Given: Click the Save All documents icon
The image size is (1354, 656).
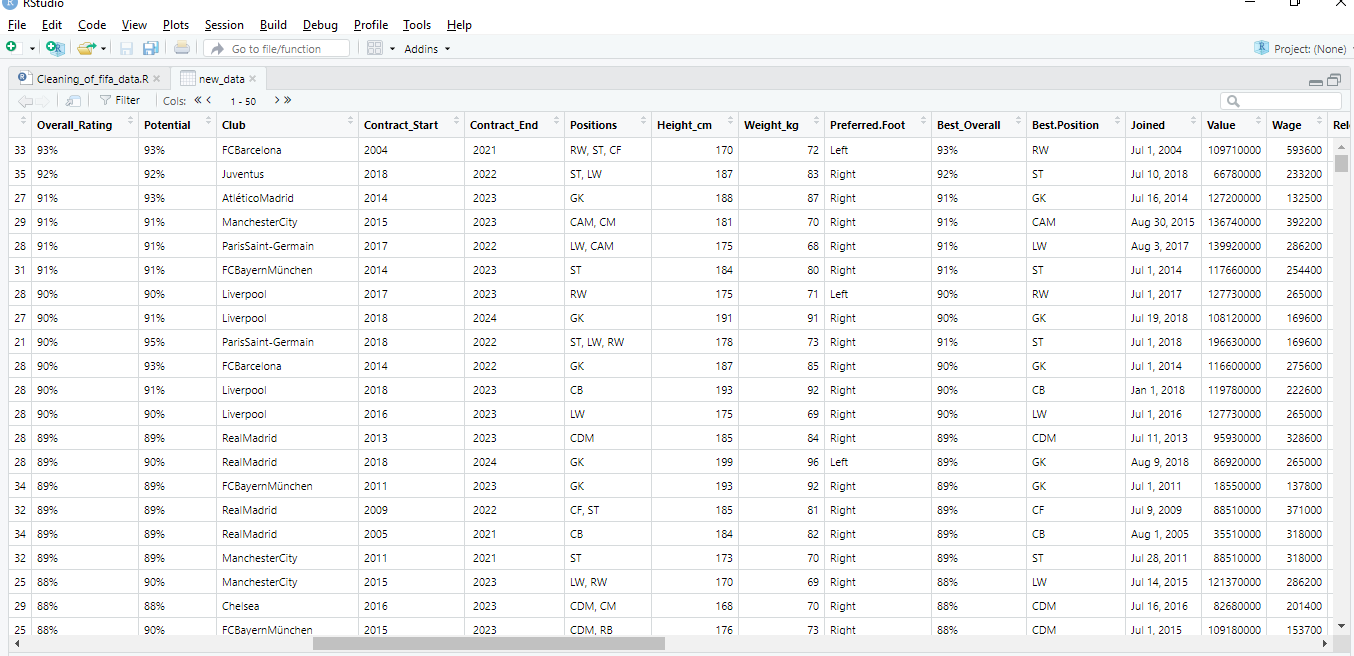Looking at the screenshot, I should (x=150, y=48).
